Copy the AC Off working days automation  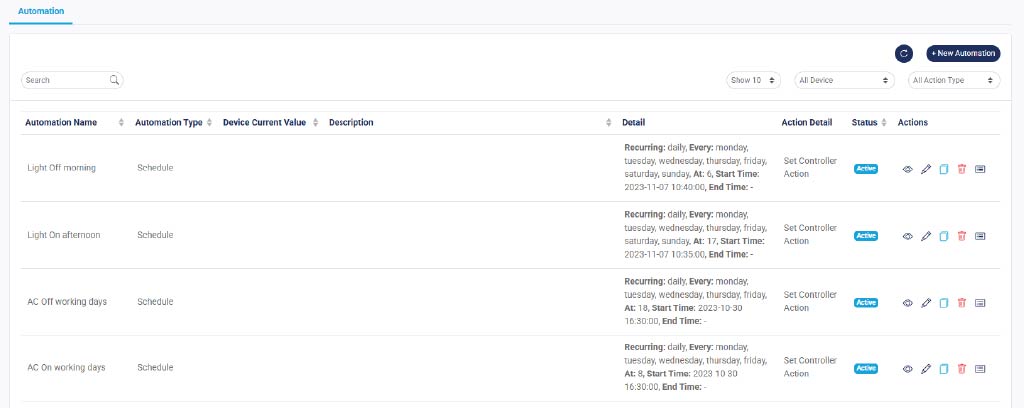[944, 302]
